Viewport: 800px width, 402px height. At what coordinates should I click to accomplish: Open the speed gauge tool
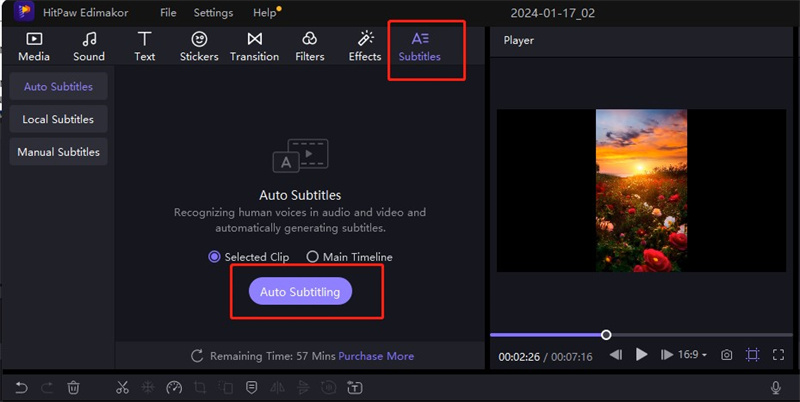(x=174, y=388)
